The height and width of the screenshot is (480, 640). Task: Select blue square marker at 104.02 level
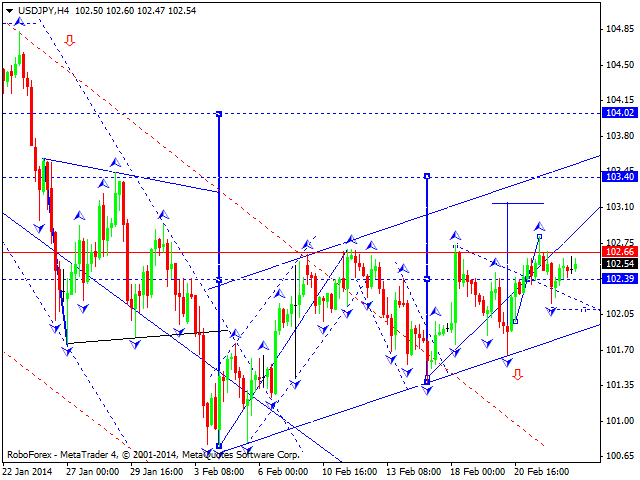218,115
